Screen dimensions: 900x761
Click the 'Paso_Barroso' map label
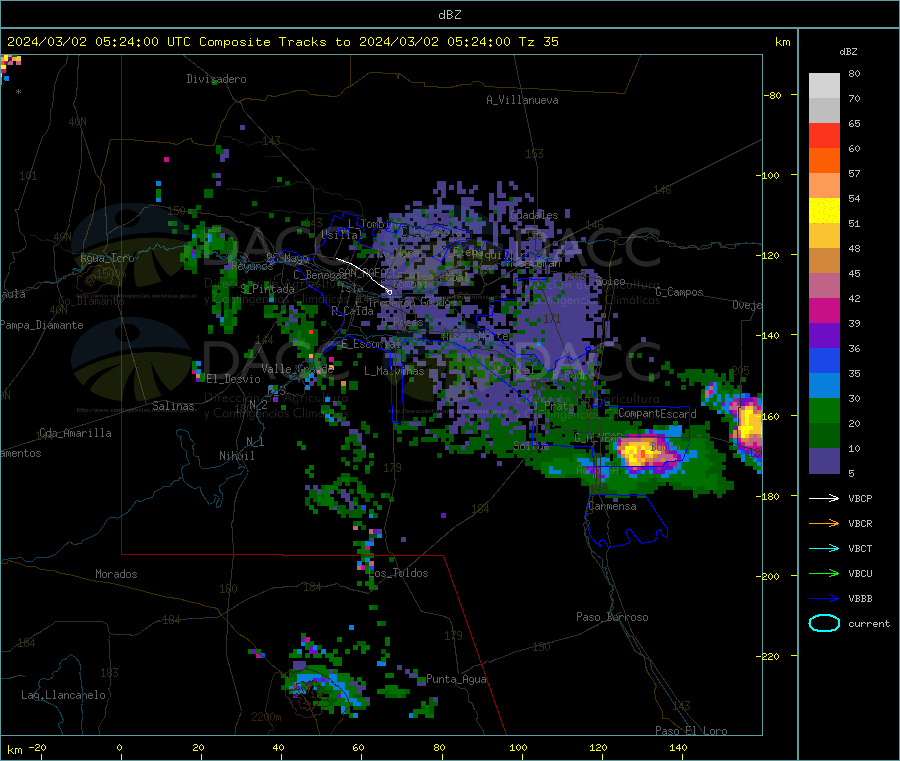[x=612, y=617]
